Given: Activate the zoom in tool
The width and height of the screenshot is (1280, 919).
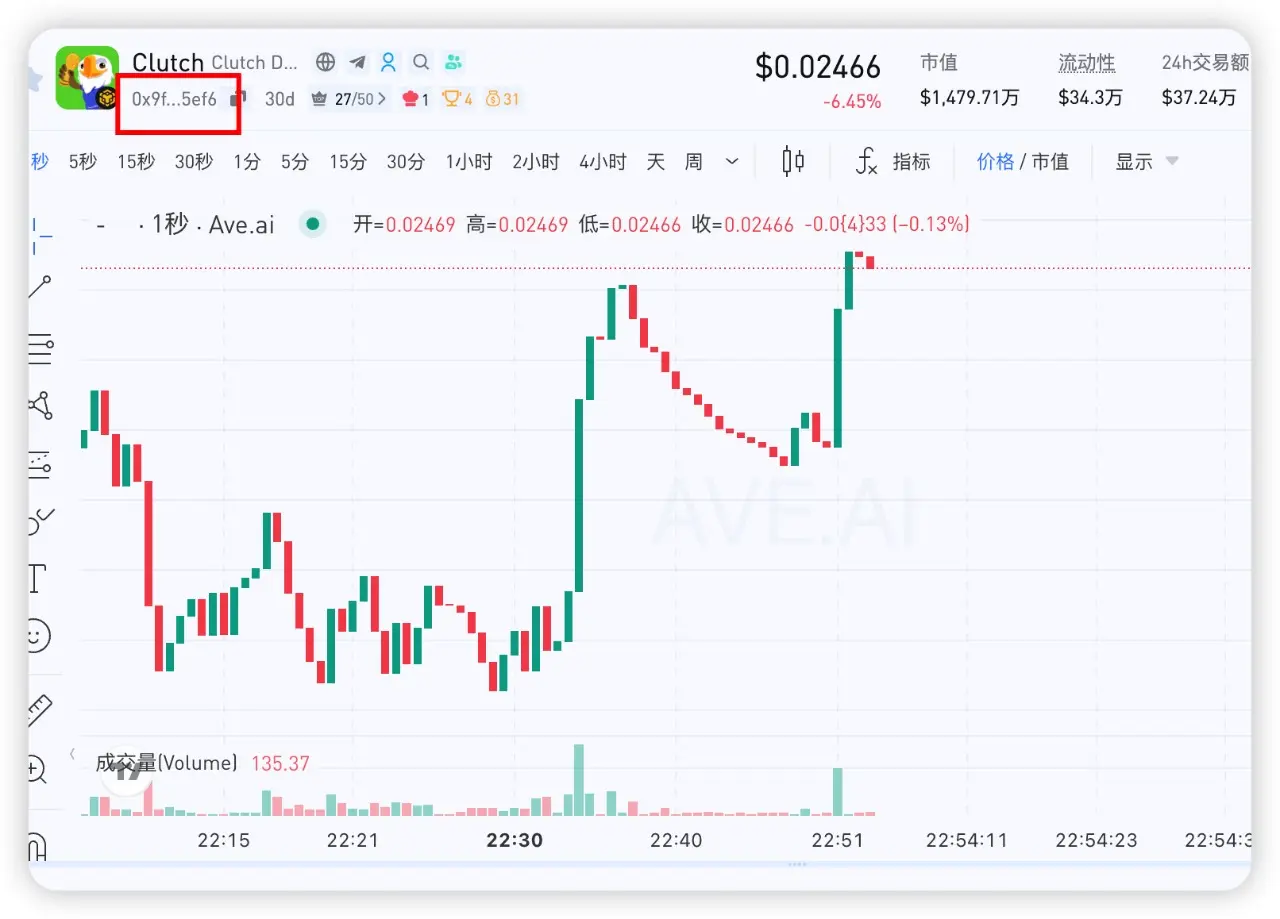Looking at the screenshot, I should click(x=37, y=768).
